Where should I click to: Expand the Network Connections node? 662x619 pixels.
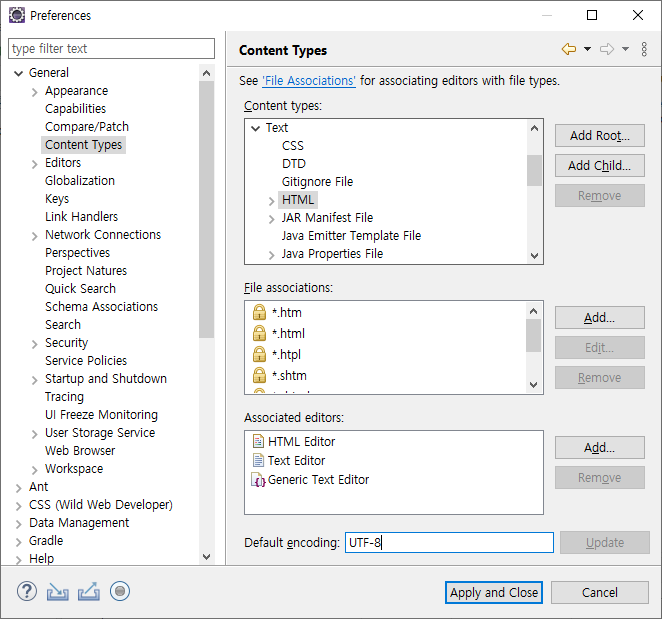click(35, 236)
